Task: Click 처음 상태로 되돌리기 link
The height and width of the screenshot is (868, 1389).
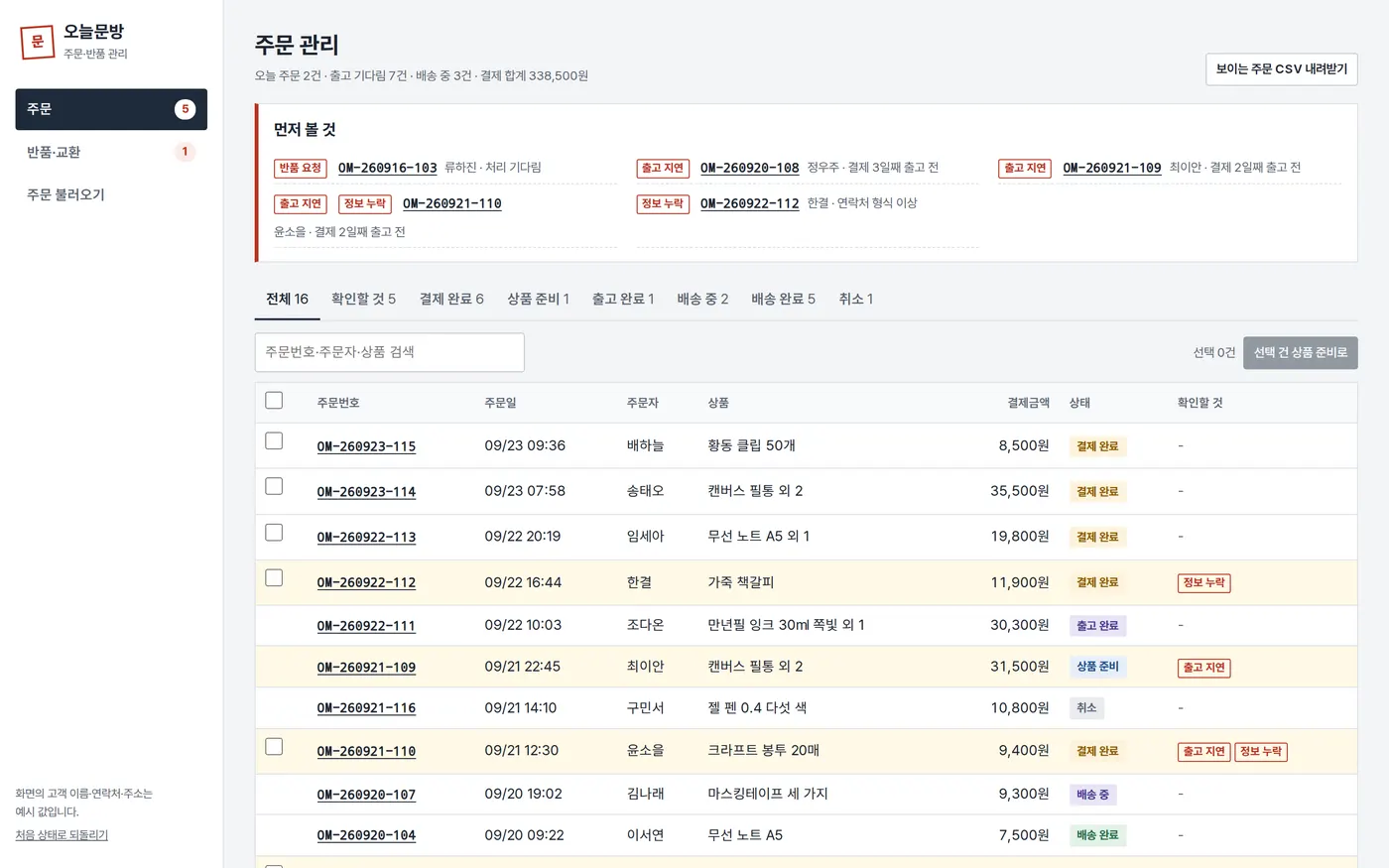Action: coord(62,835)
